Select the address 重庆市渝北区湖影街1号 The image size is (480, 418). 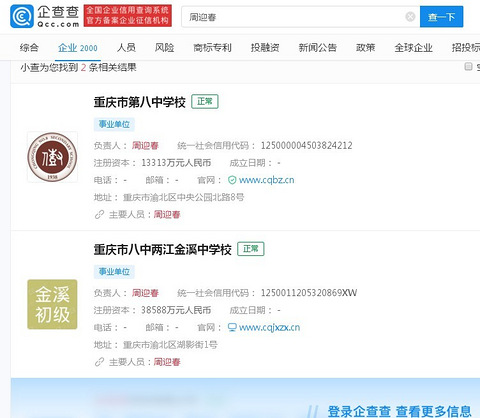pyautogui.click(x=170, y=345)
